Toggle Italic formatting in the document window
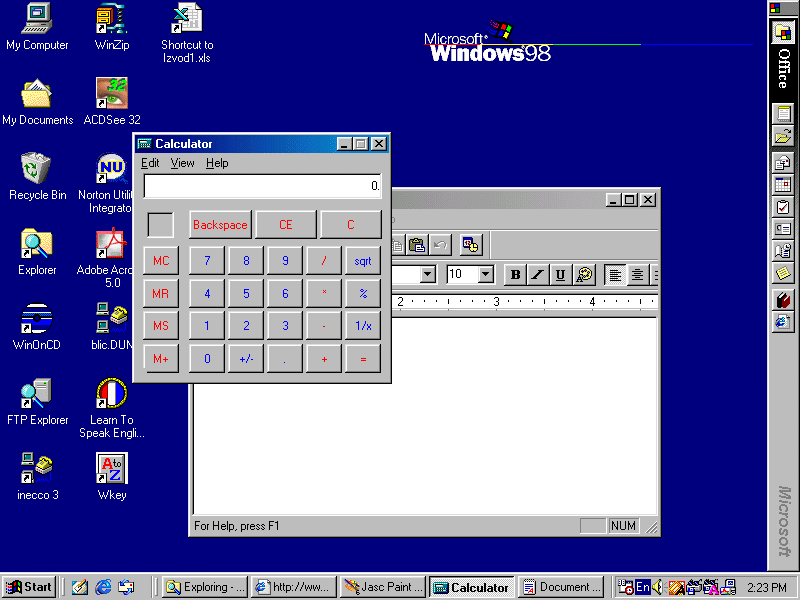Screen dimensions: 800x600 point(538,275)
